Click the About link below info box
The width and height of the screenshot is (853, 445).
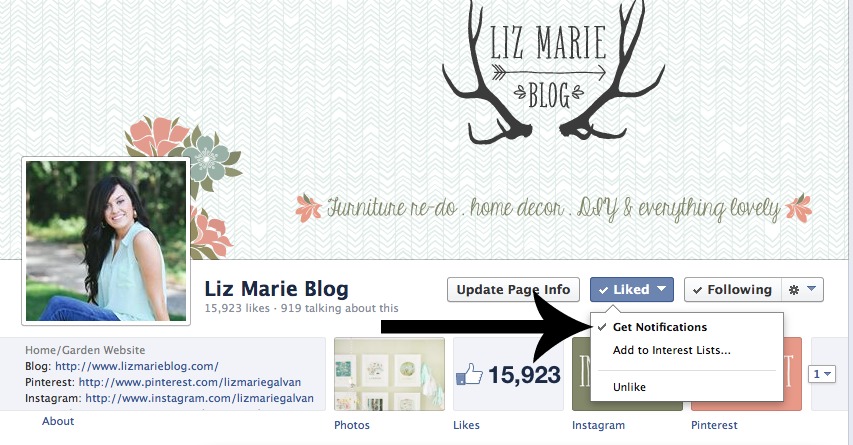pyautogui.click(x=58, y=421)
